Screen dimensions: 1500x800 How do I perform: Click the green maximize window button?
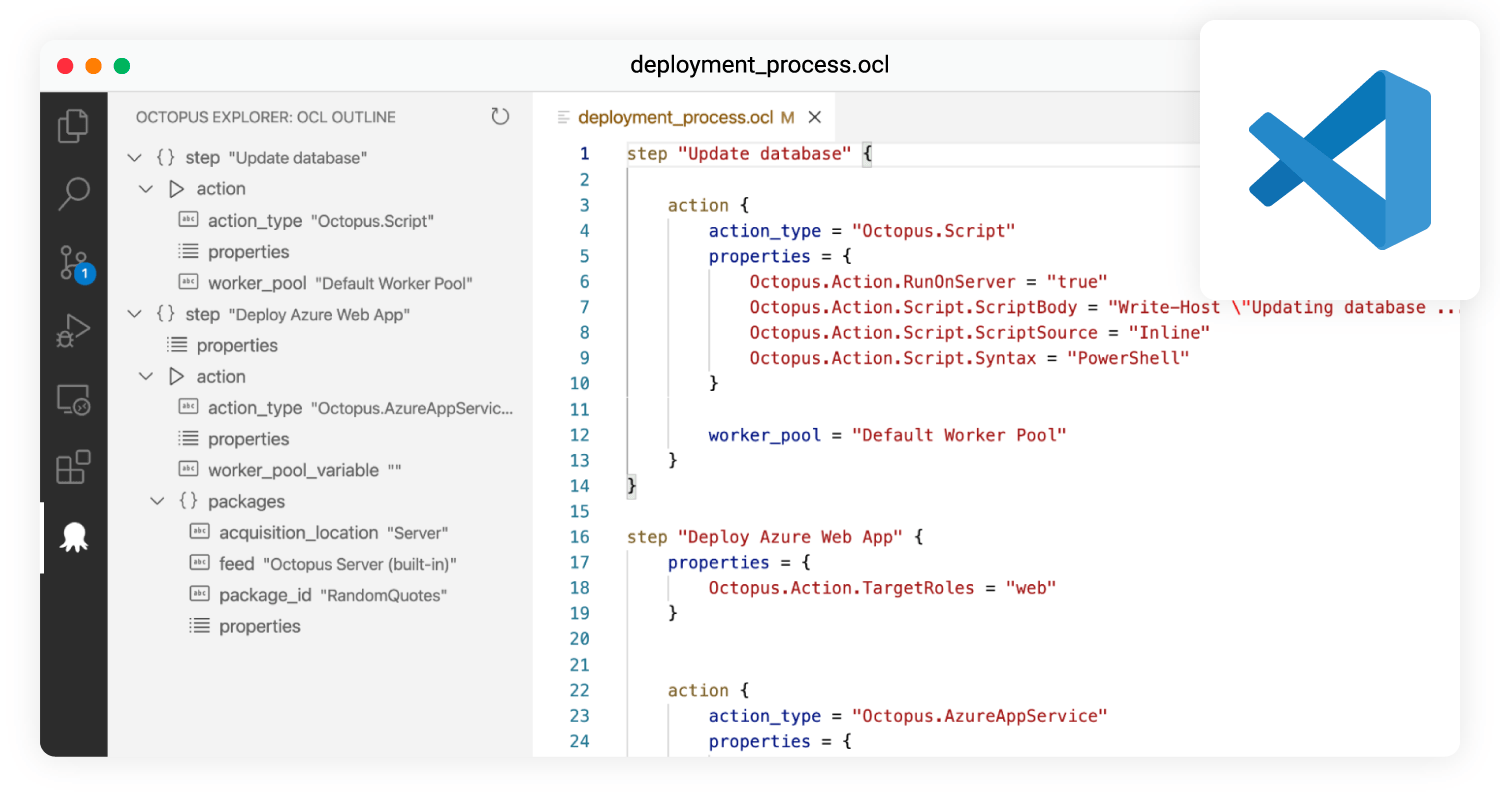point(122,66)
